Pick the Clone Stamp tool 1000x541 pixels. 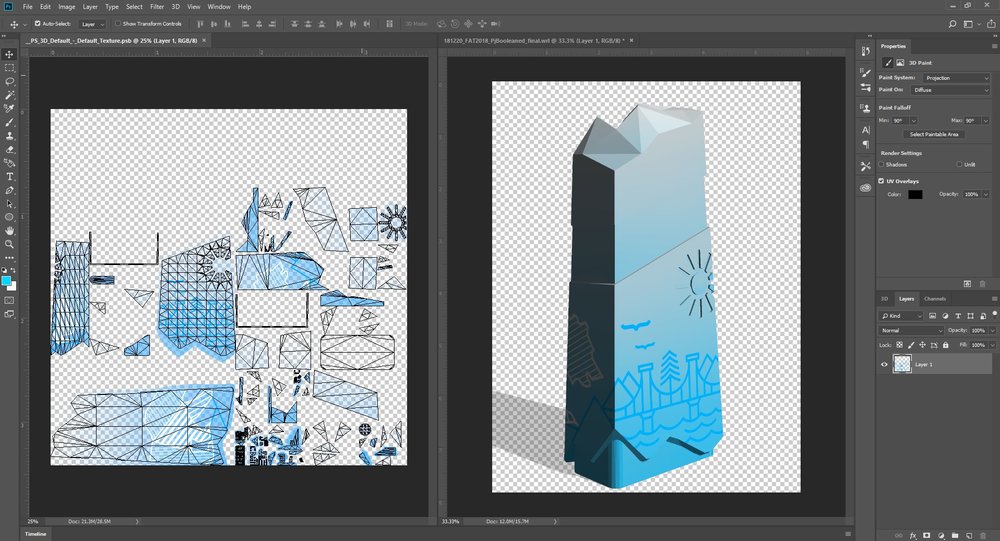[x=9, y=135]
